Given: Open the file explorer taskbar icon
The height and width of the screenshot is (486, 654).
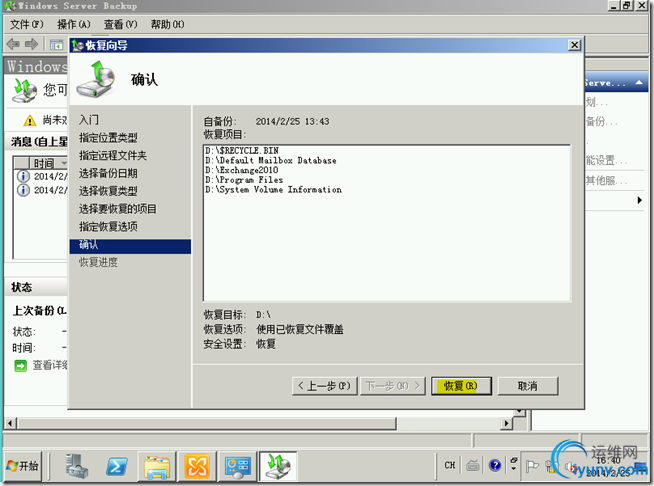Looking at the screenshot, I should [x=157, y=466].
